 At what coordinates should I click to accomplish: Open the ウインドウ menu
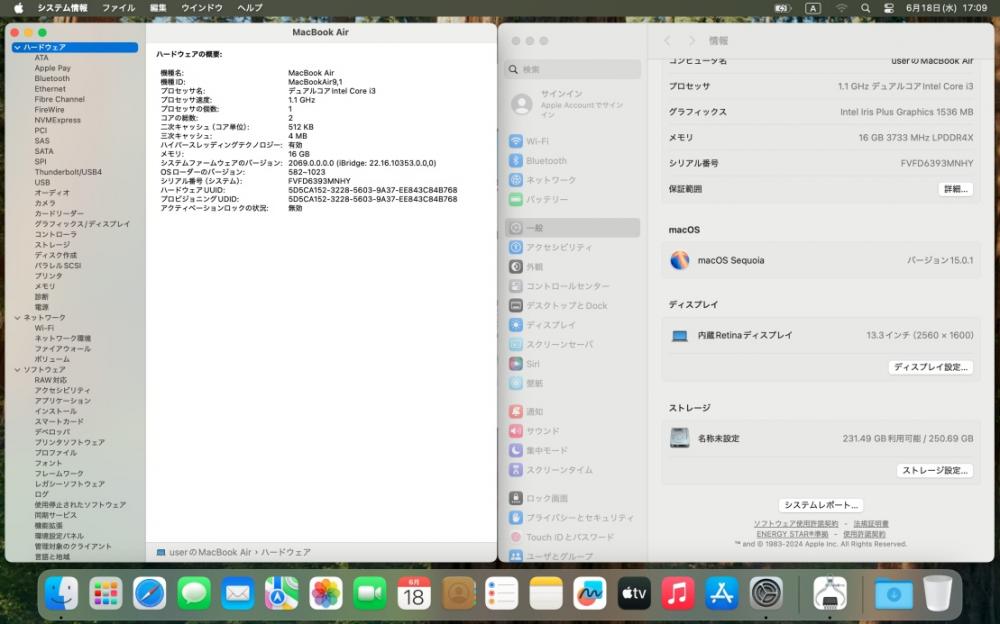pos(202,8)
